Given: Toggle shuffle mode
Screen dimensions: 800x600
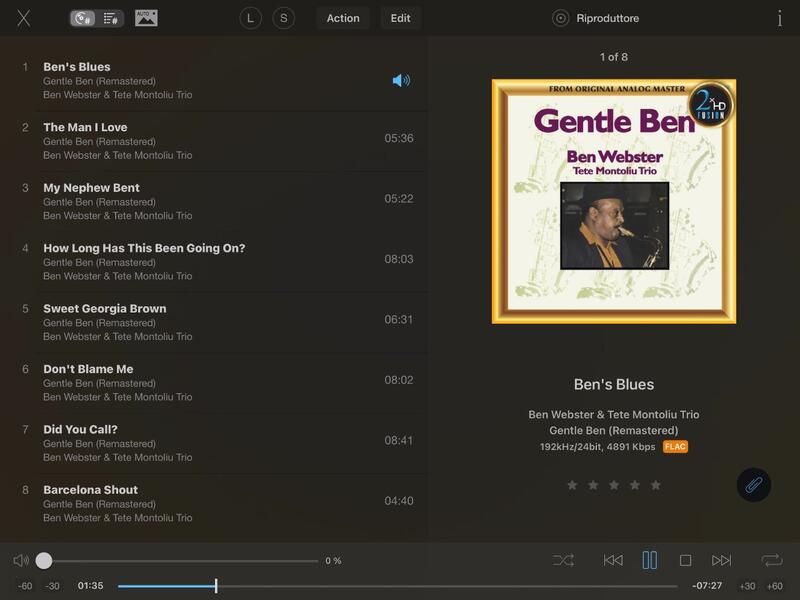Looking at the screenshot, I should pyautogui.click(x=563, y=561).
